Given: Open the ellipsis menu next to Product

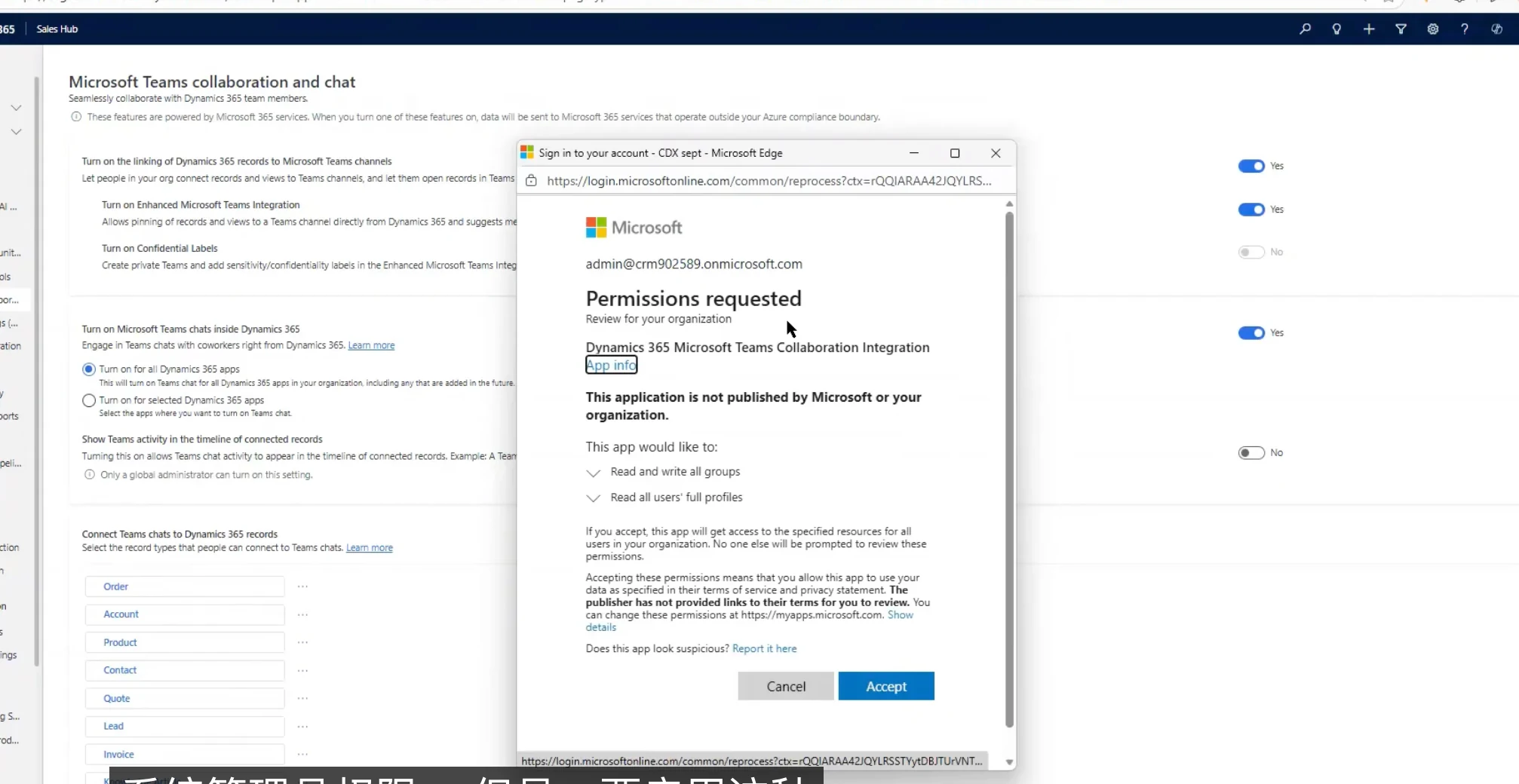Looking at the screenshot, I should [x=302, y=642].
